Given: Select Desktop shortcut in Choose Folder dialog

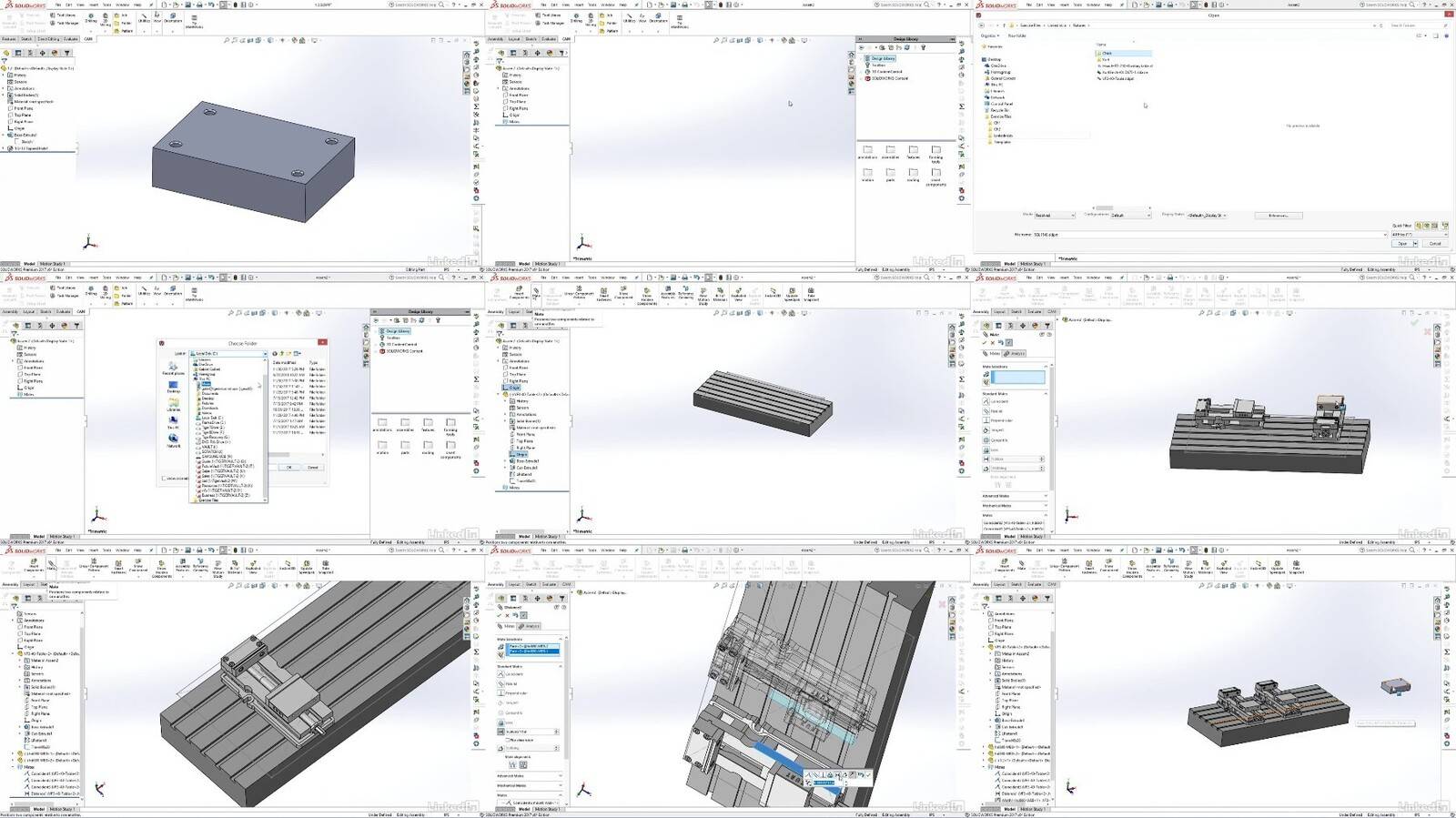Looking at the screenshot, I should 173,387.
